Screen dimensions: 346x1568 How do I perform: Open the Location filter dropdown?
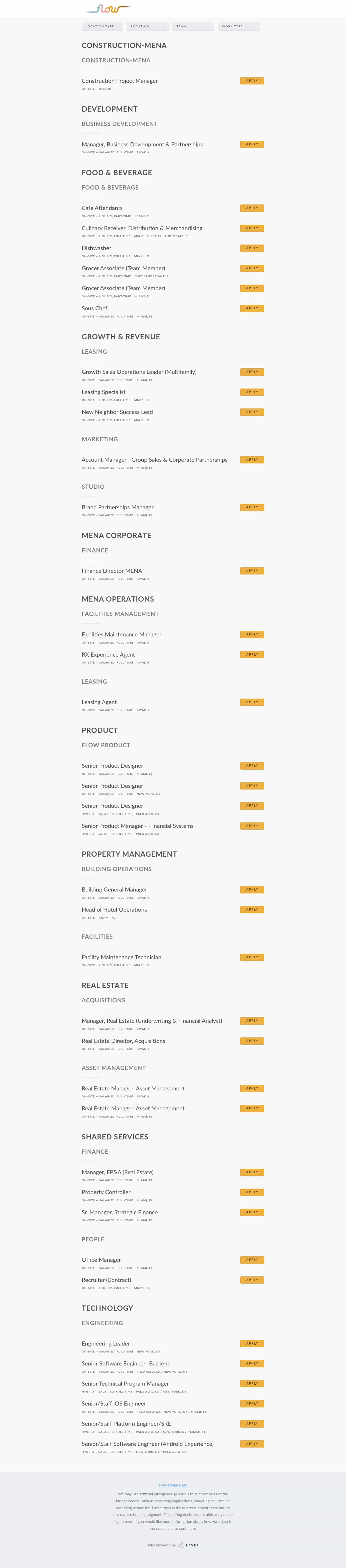point(147,26)
